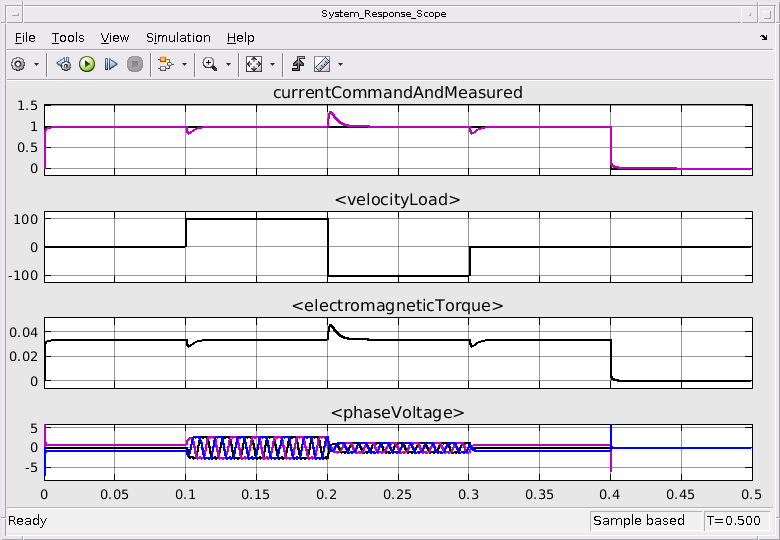780x540 pixels.
Task: Open the Simulation menu
Action: point(178,38)
